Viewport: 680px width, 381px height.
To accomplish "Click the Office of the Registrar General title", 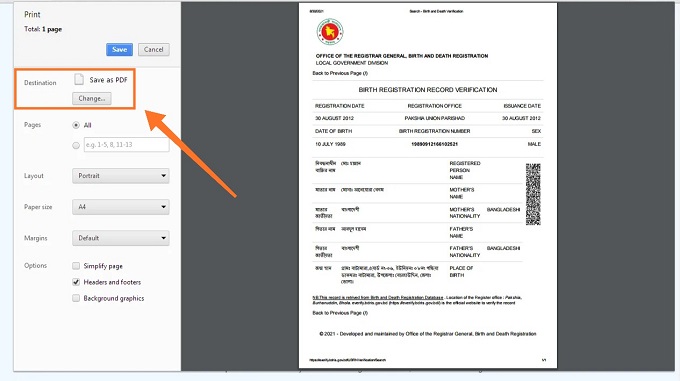I will 402,56.
